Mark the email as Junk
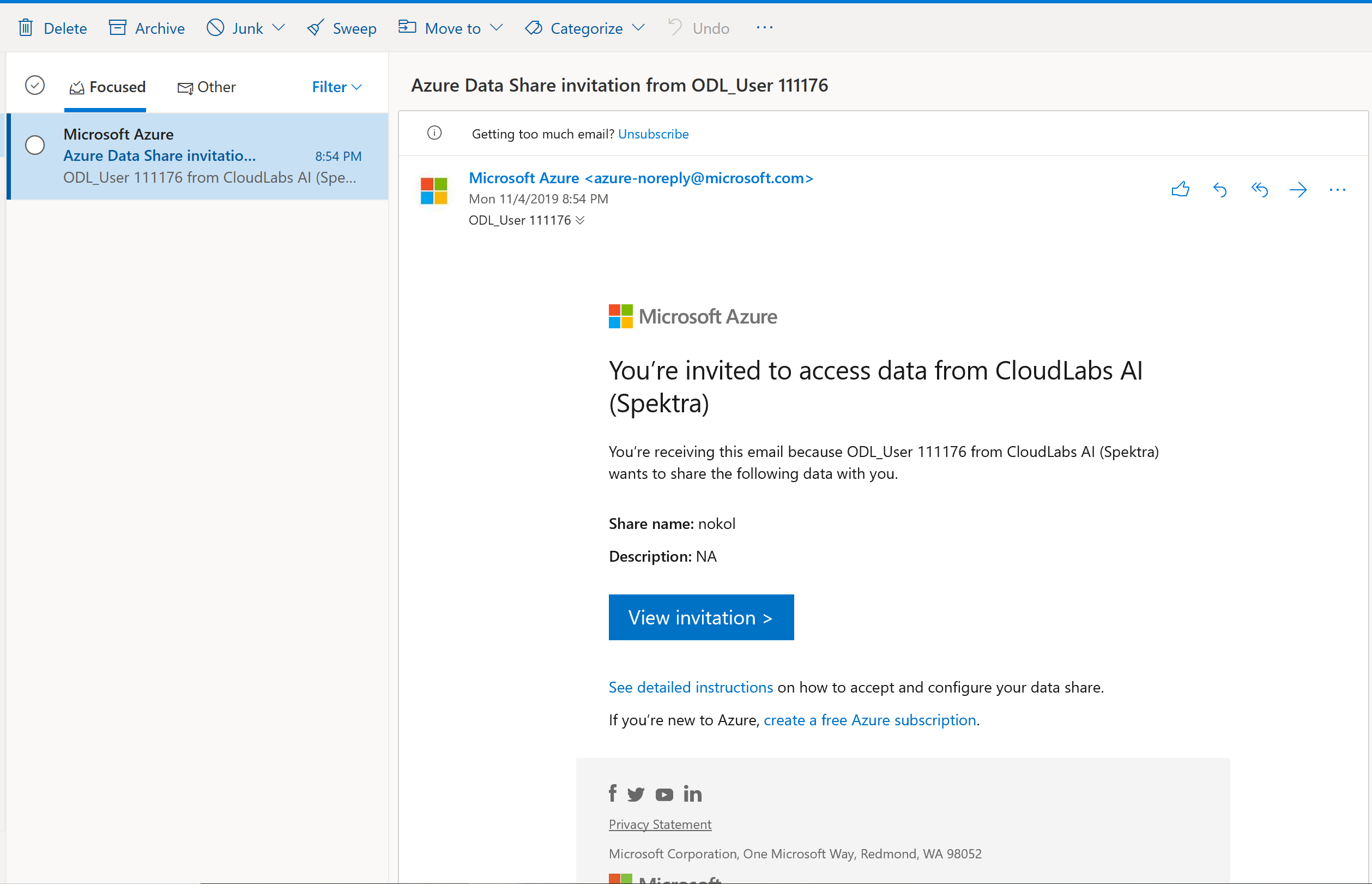1372x884 pixels. [x=234, y=28]
